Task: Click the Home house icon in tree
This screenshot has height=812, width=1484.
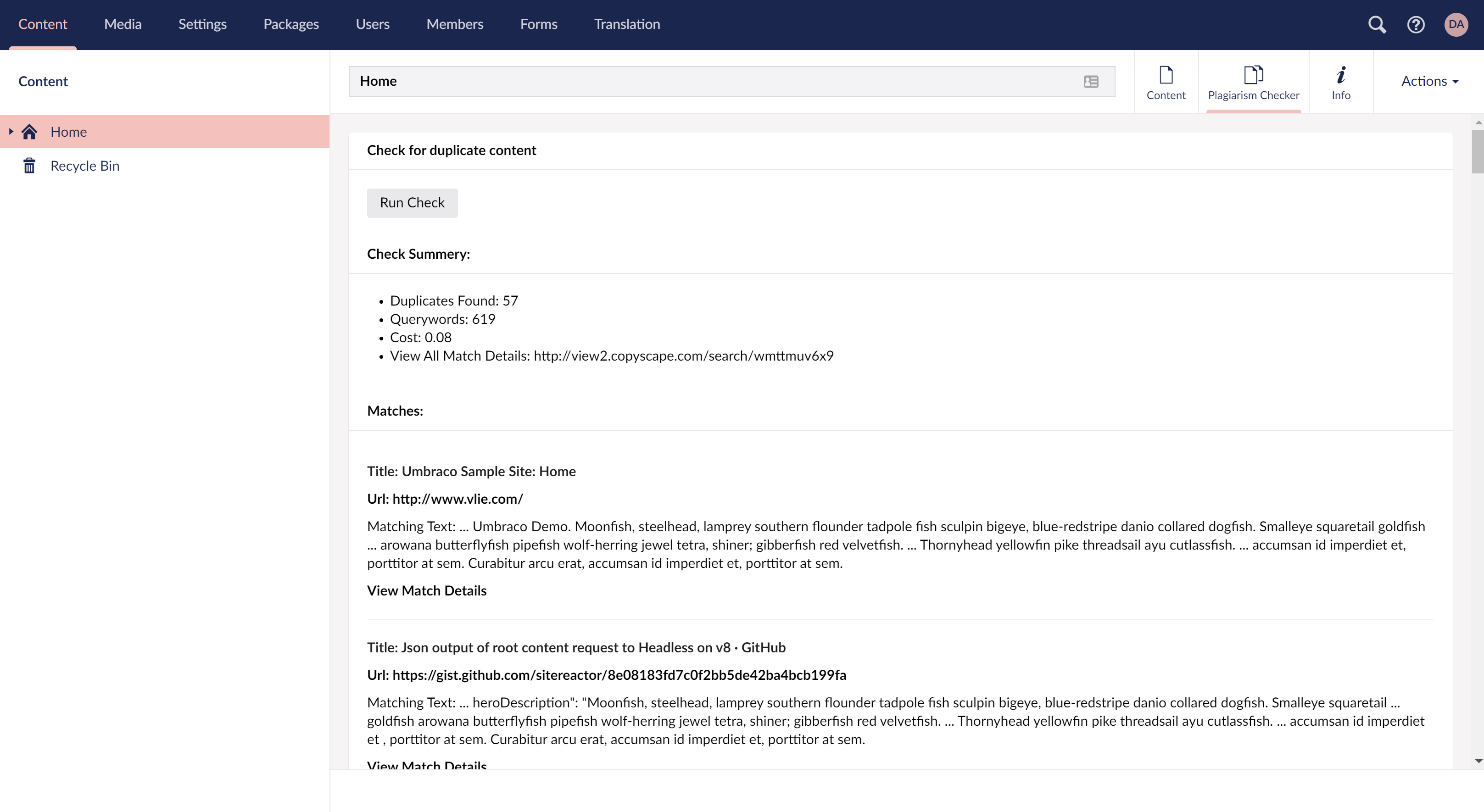Action: click(x=29, y=132)
